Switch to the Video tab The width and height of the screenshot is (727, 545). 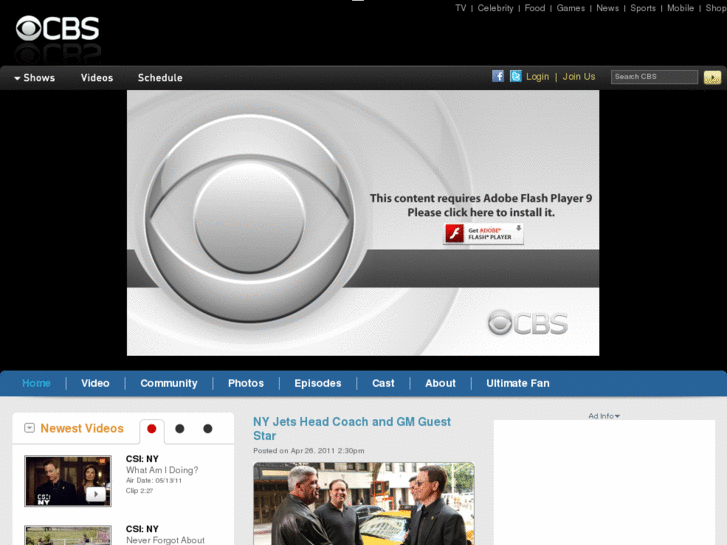pyautogui.click(x=95, y=383)
